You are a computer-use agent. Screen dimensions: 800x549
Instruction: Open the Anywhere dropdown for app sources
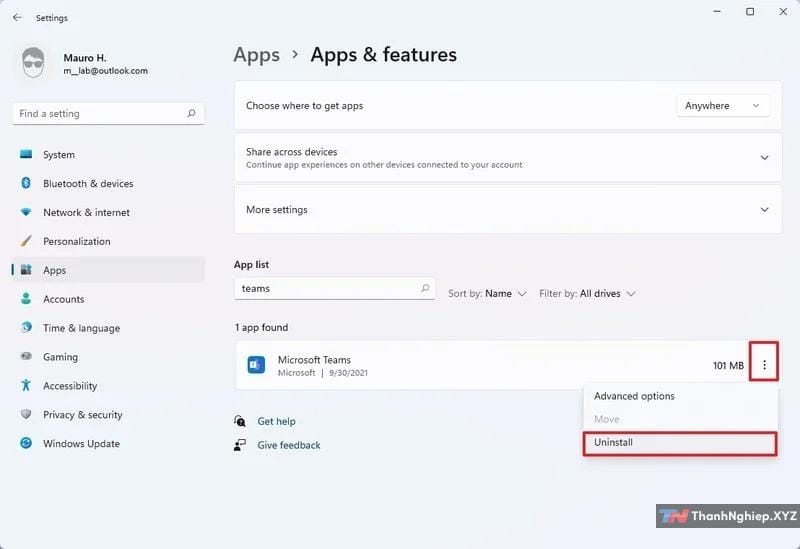click(x=722, y=106)
